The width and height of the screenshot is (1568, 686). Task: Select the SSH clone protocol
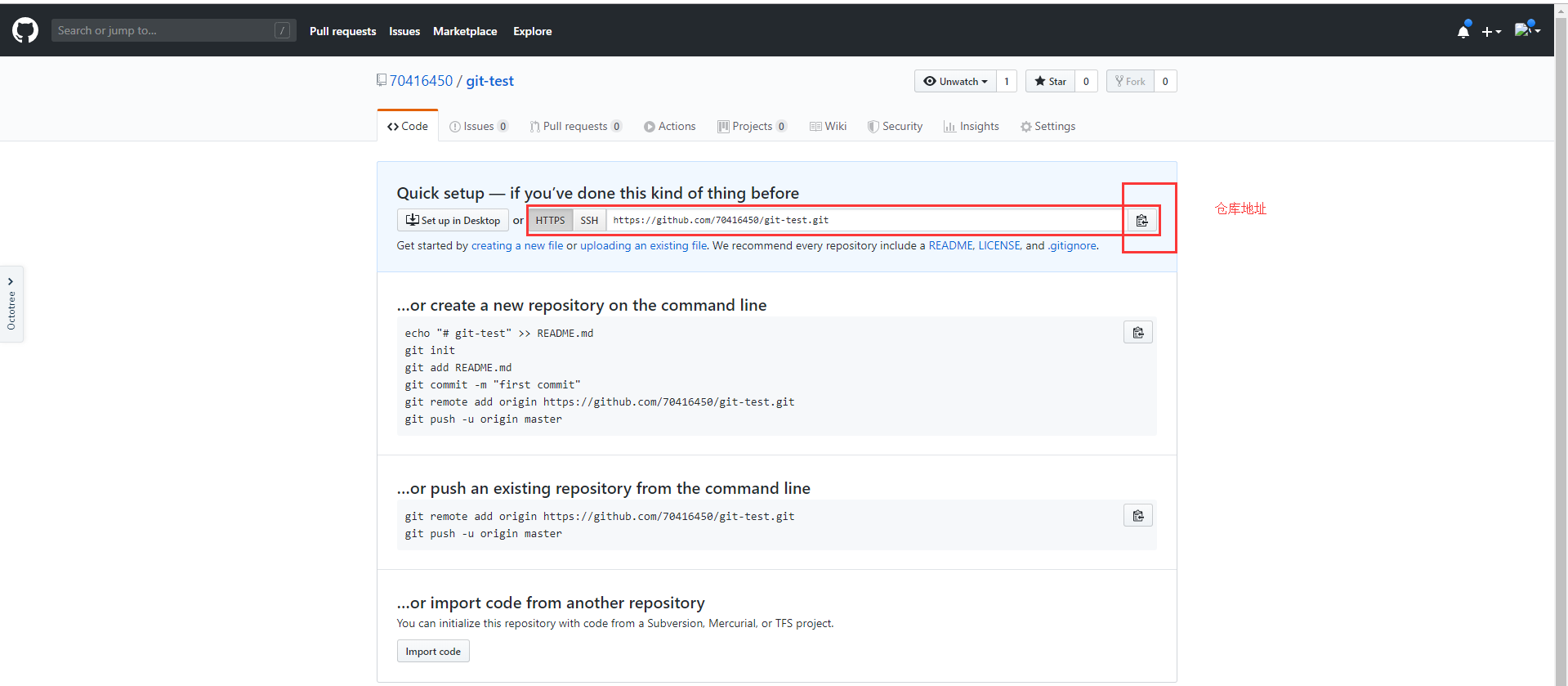point(589,220)
